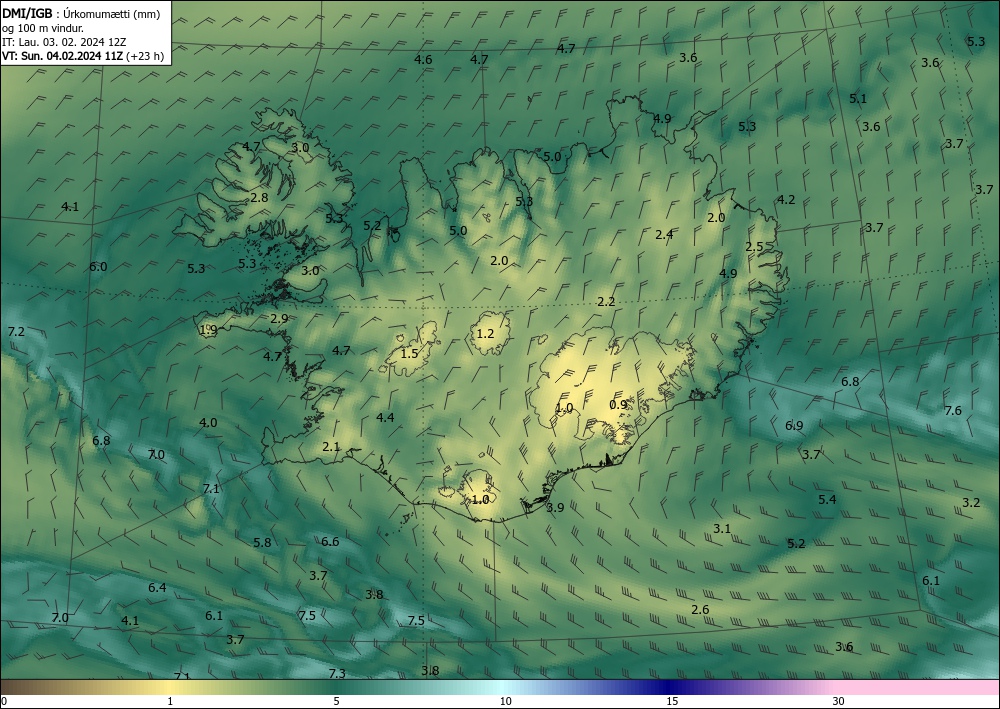Click the title text 'DMI/IGB : Úrkomumætti (mm)'
1000x709 pixels.
pyautogui.click(x=80, y=14)
